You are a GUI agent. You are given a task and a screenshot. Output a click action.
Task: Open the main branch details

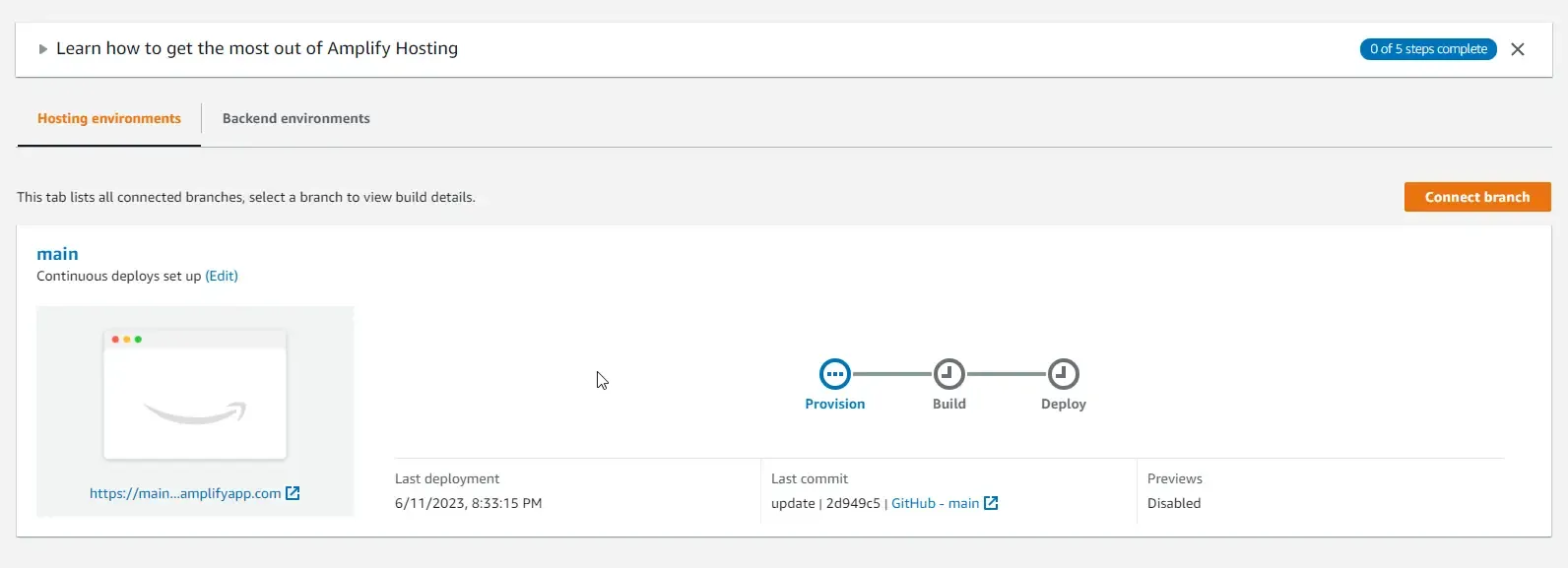[x=57, y=253]
